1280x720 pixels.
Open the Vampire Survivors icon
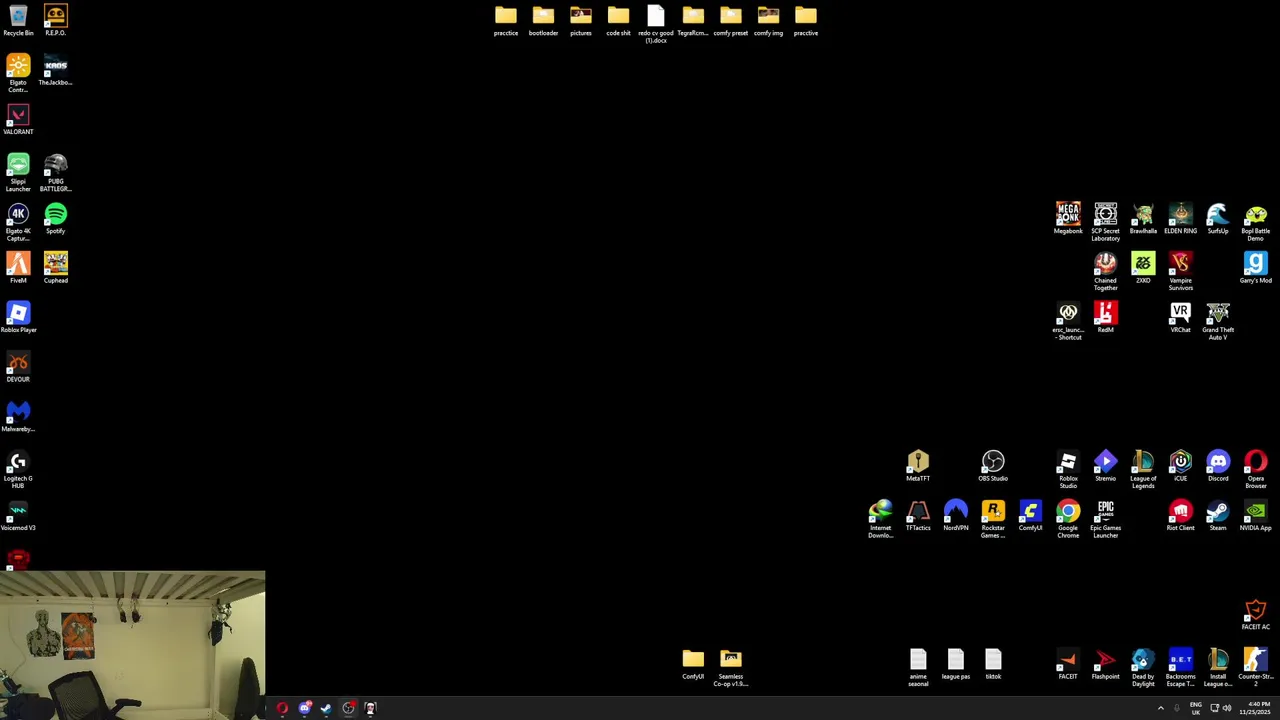coord(1181,272)
